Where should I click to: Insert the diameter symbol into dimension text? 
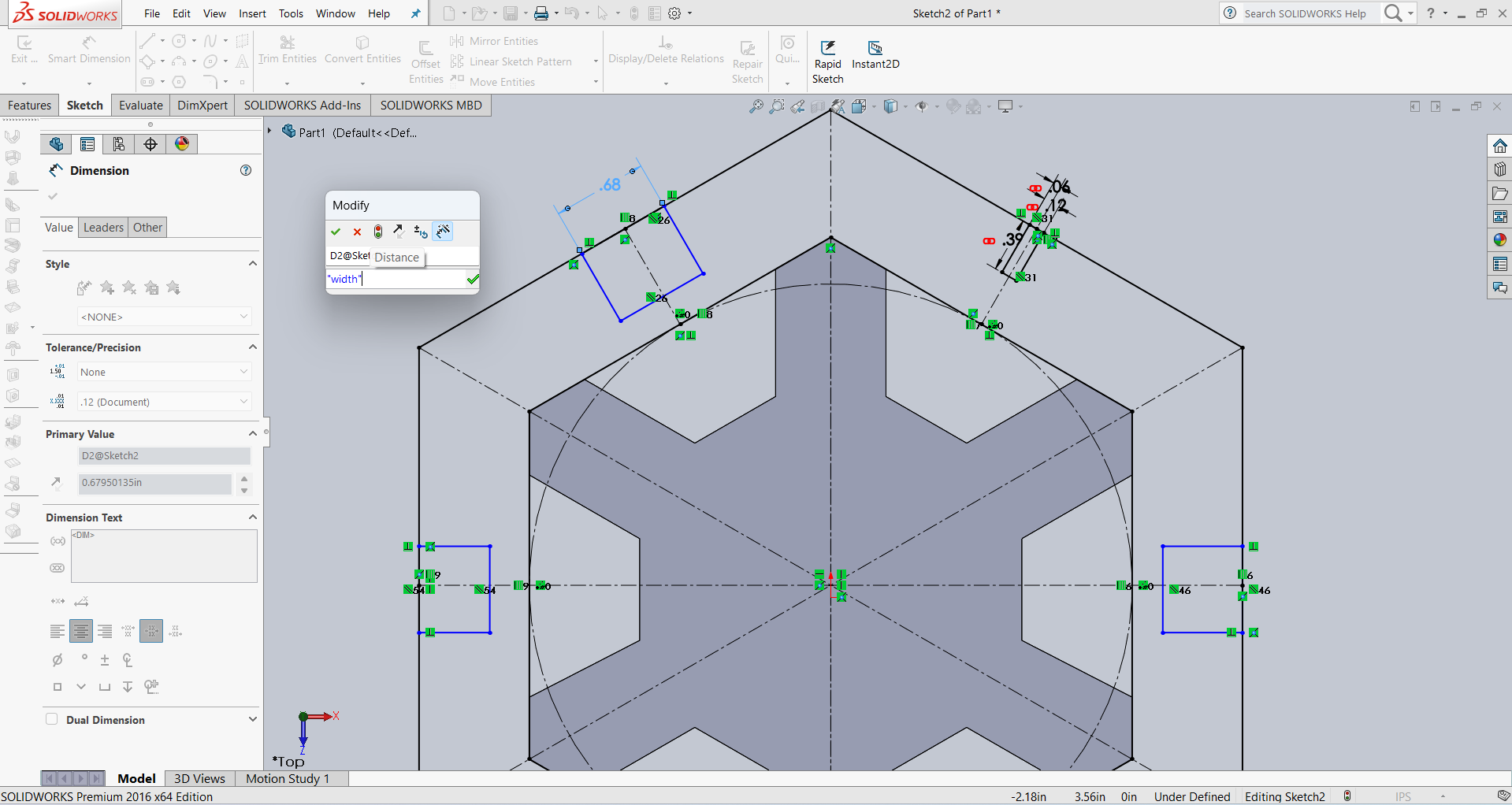point(58,660)
